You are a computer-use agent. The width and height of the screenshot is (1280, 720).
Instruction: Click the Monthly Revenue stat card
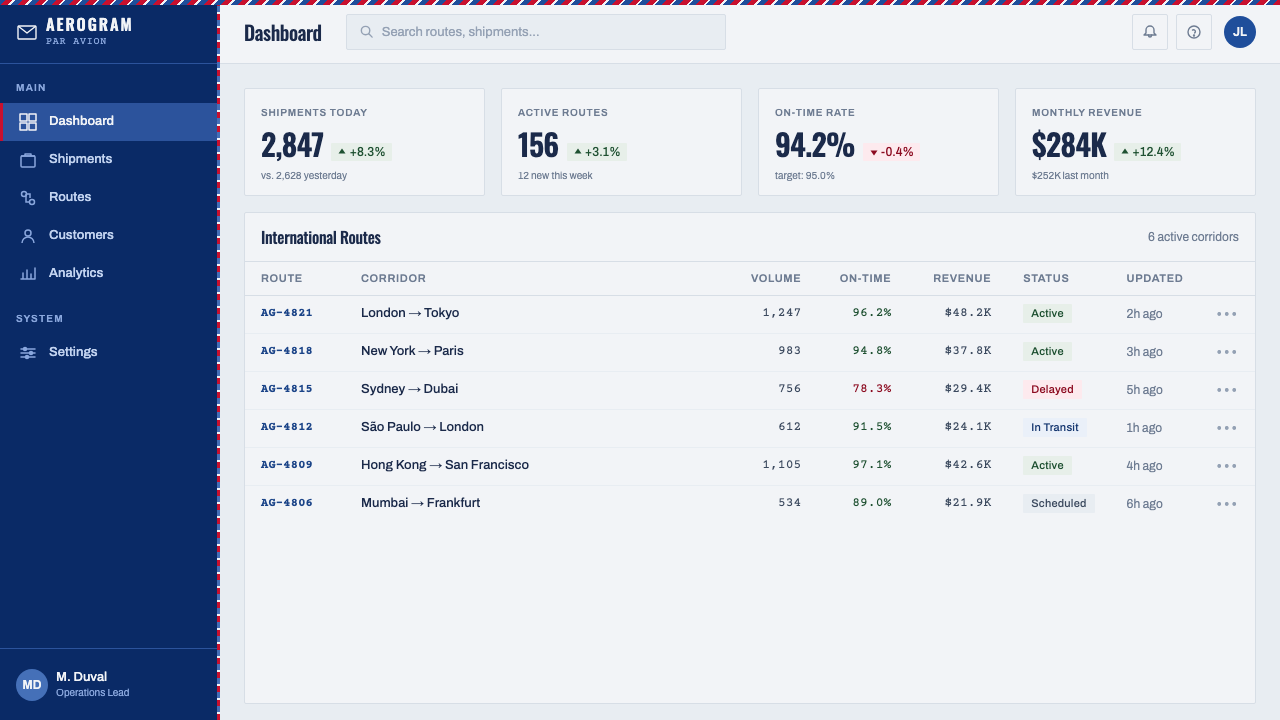[1135, 142]
